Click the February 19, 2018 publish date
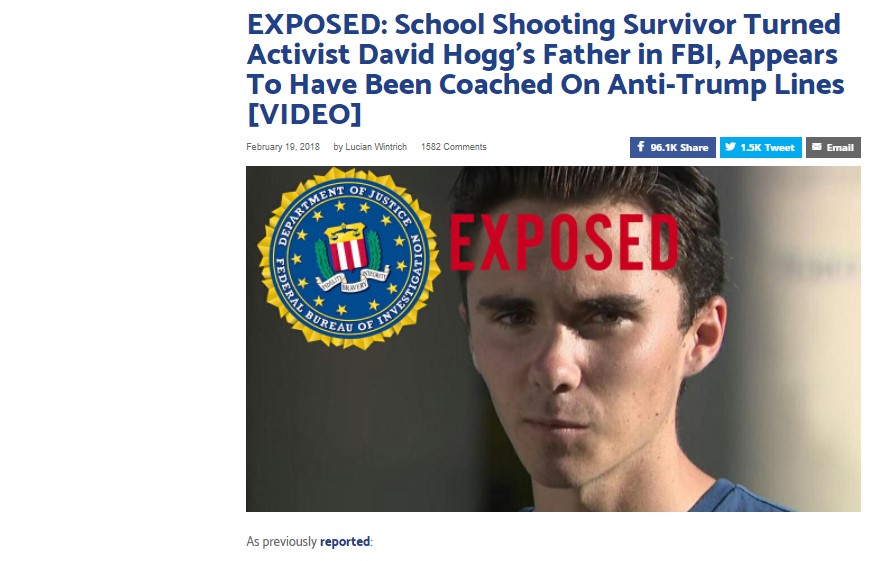This screenshot has height=561, width=876. point(283,147)
